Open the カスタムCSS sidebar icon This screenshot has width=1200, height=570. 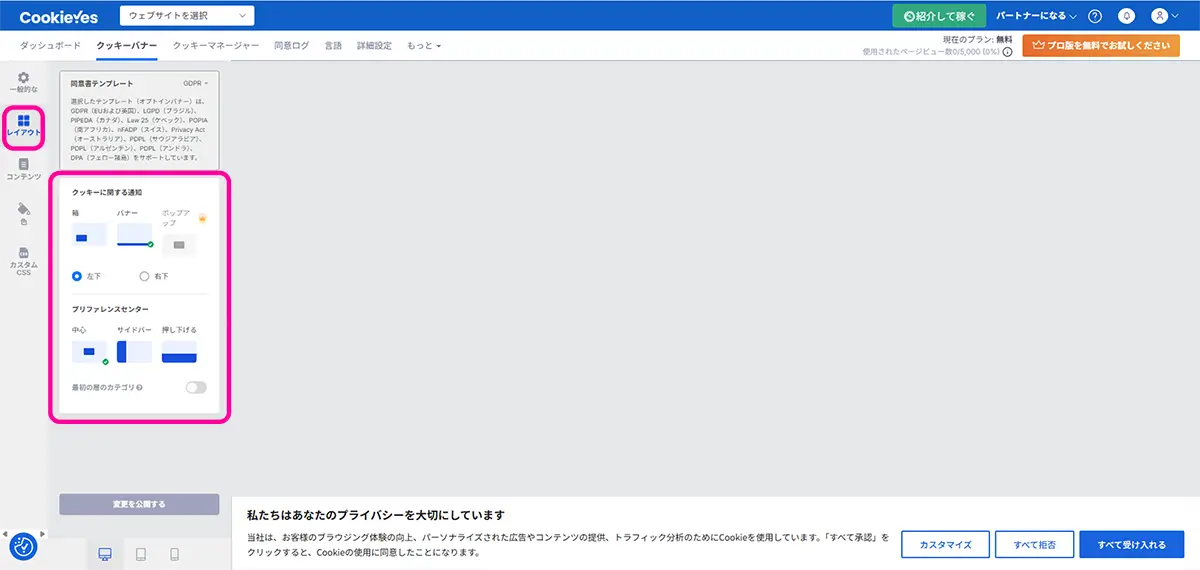click(23, 253)
